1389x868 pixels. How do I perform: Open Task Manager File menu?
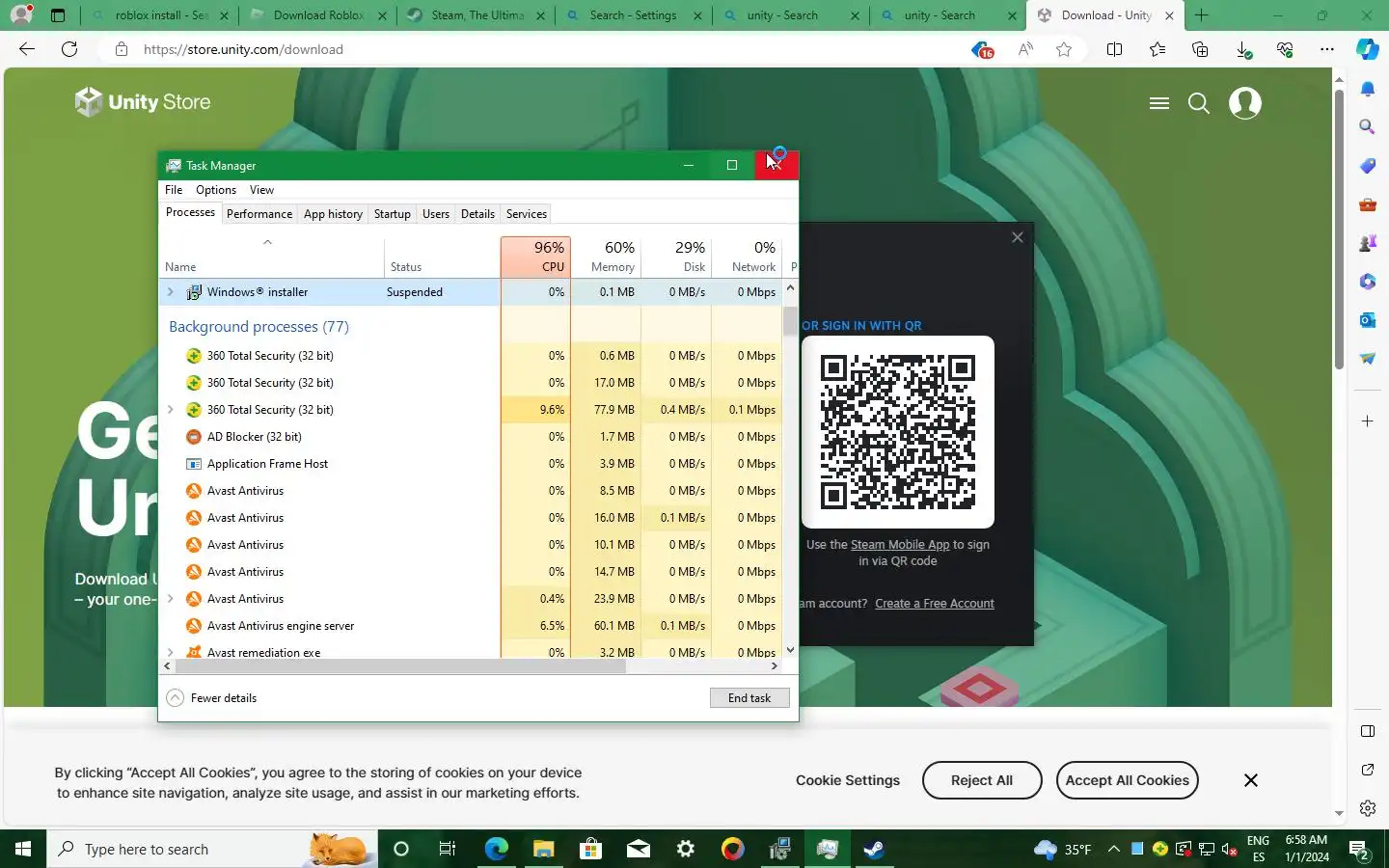click(x=174, y=190)
